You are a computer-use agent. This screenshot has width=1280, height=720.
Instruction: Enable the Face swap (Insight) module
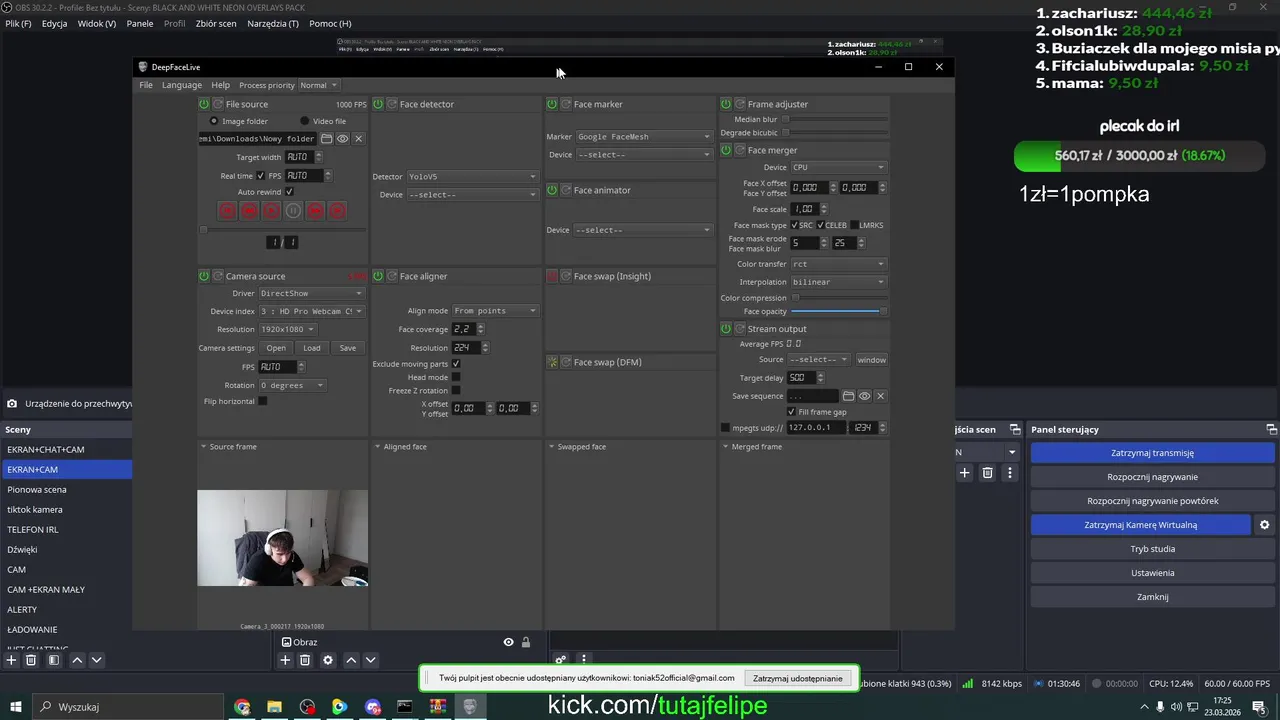[552, 276]
